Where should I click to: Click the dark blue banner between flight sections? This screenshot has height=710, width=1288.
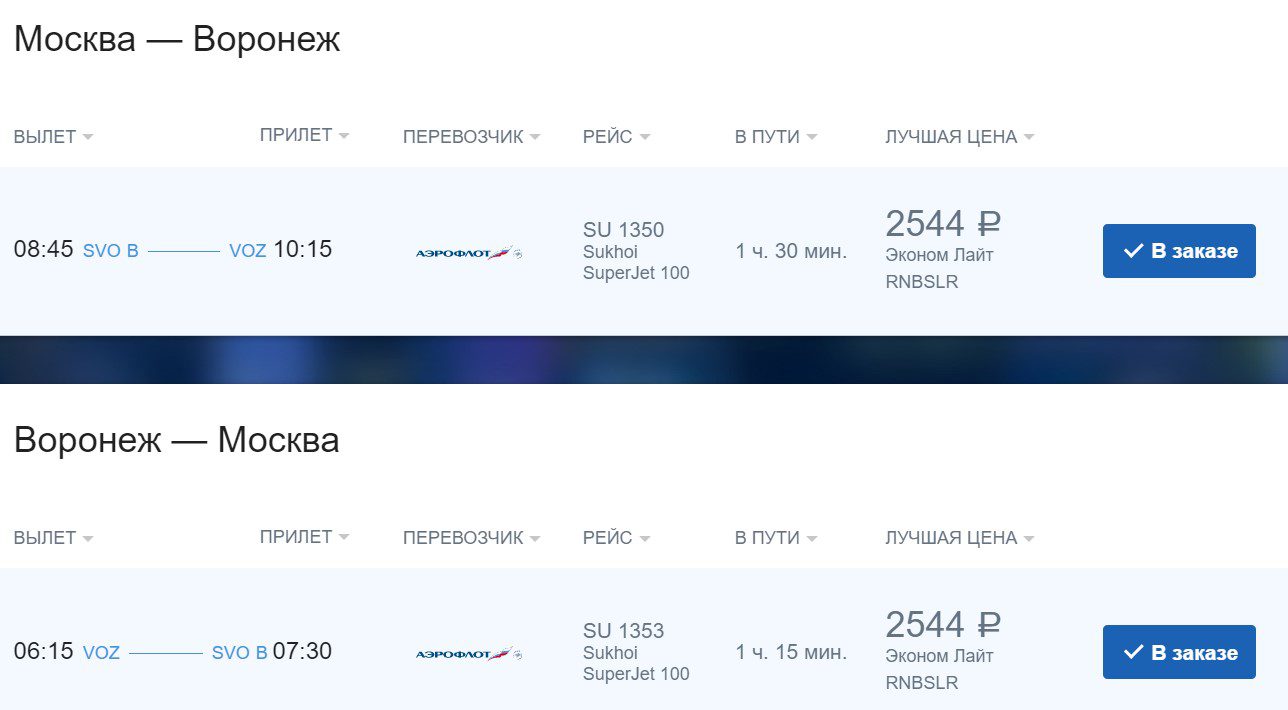click(x=644, y=360)
